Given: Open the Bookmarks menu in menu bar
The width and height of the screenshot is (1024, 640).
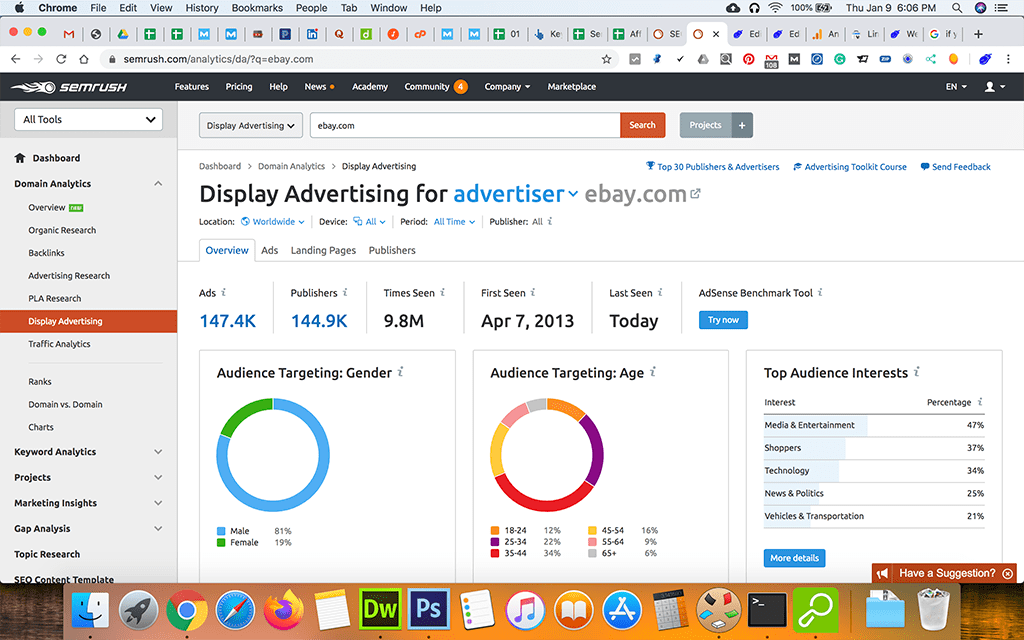Looking at the screenshot, I should (x=257, y=8).
